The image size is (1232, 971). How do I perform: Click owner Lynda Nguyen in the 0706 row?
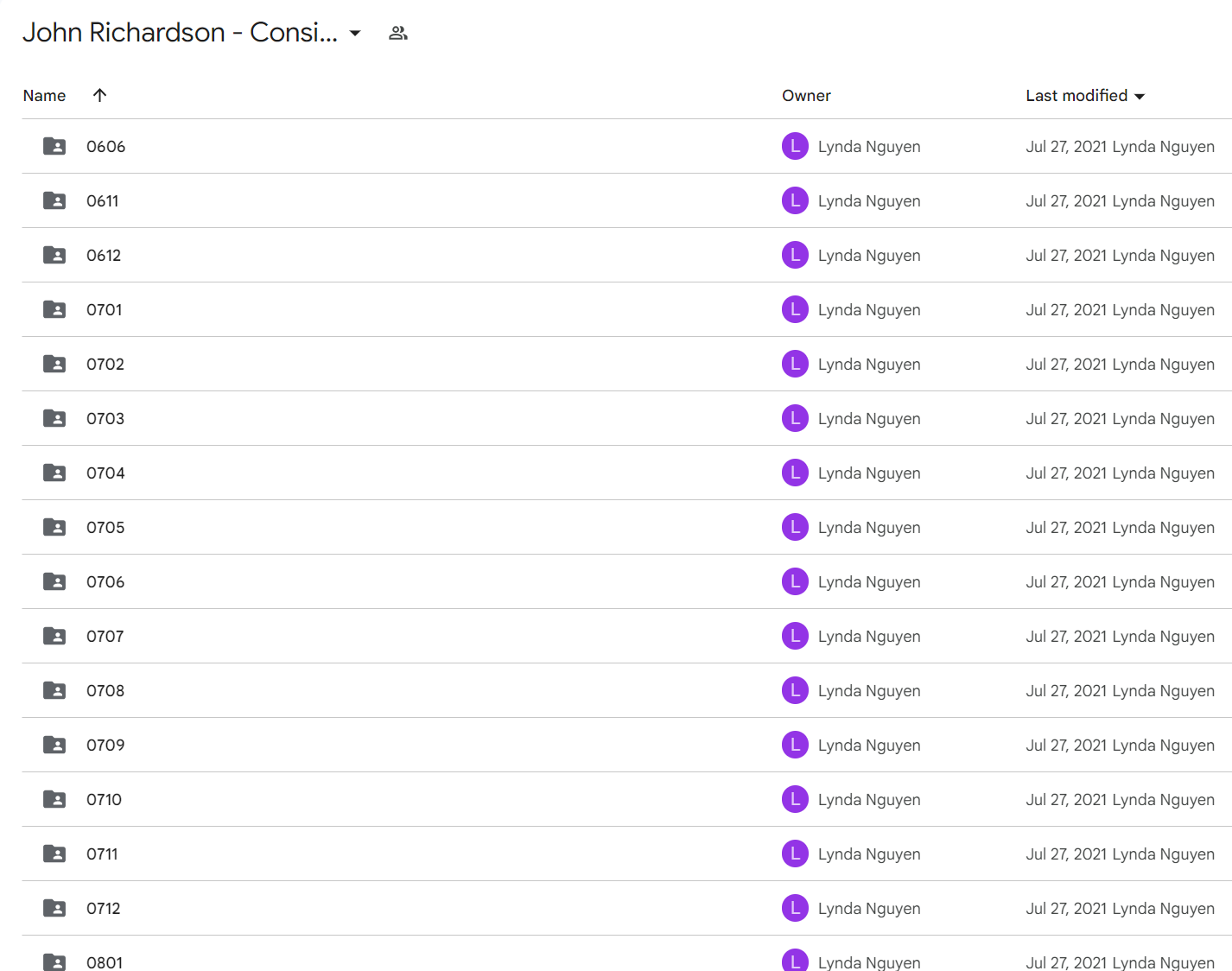click(869, 582)
